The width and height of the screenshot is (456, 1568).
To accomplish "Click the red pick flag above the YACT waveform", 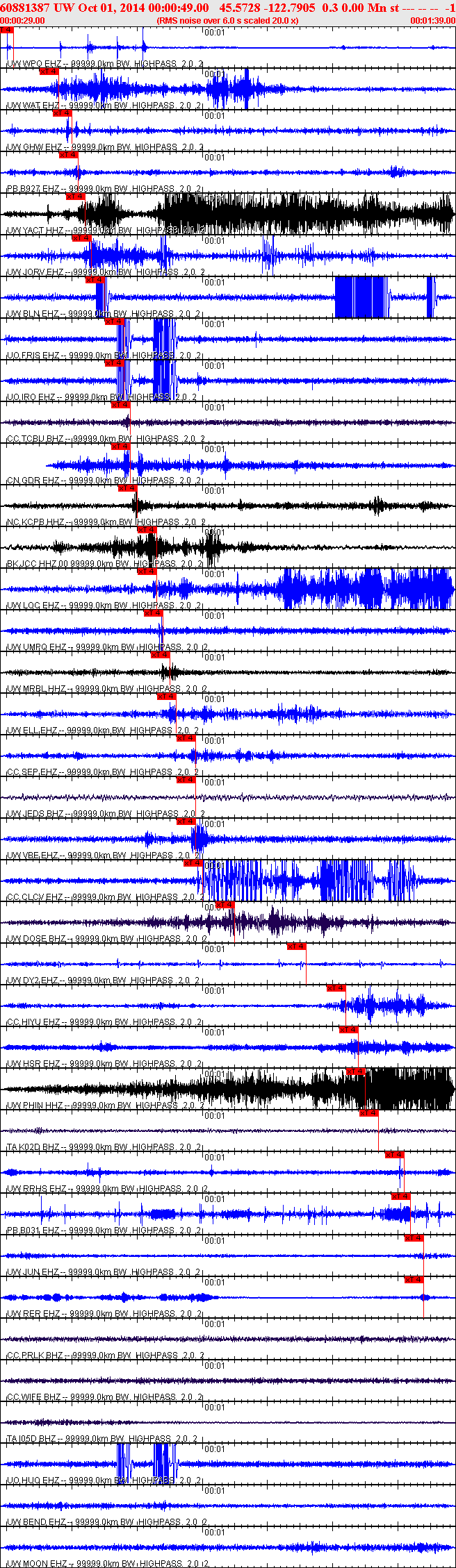I will point(76,197).
